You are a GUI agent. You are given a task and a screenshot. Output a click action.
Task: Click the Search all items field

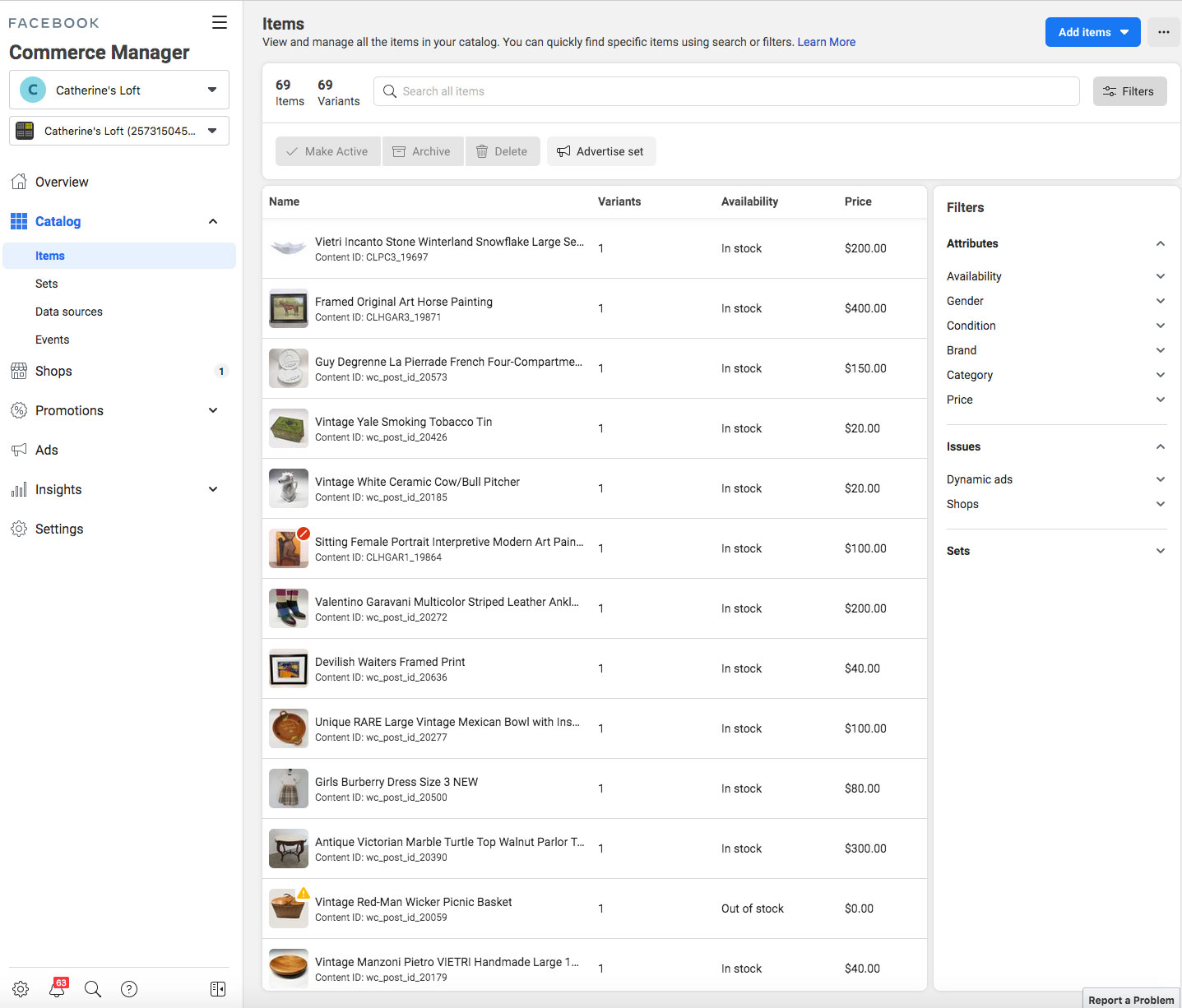pos(726,91)
